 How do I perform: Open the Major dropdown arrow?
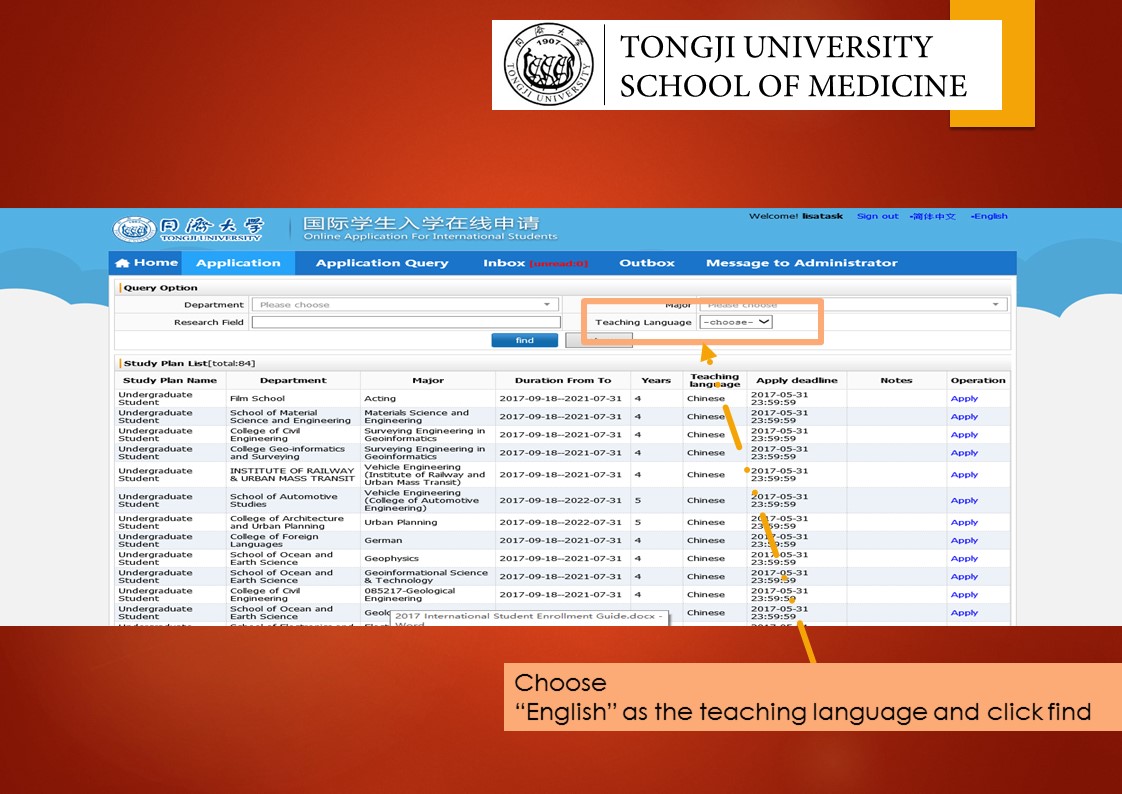click(x=995, y=305)
